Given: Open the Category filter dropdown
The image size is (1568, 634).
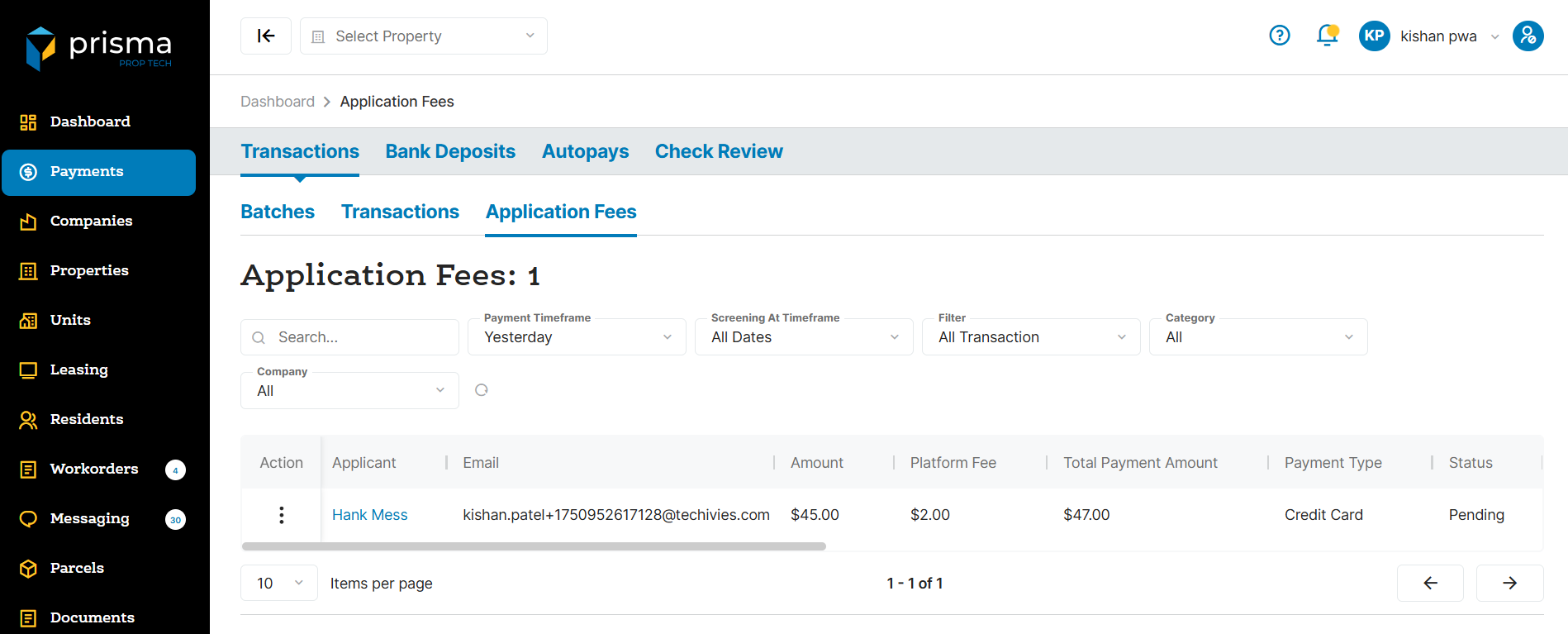Looking at the screenshot, I should pyautogui.click(x=1257, y=337).
